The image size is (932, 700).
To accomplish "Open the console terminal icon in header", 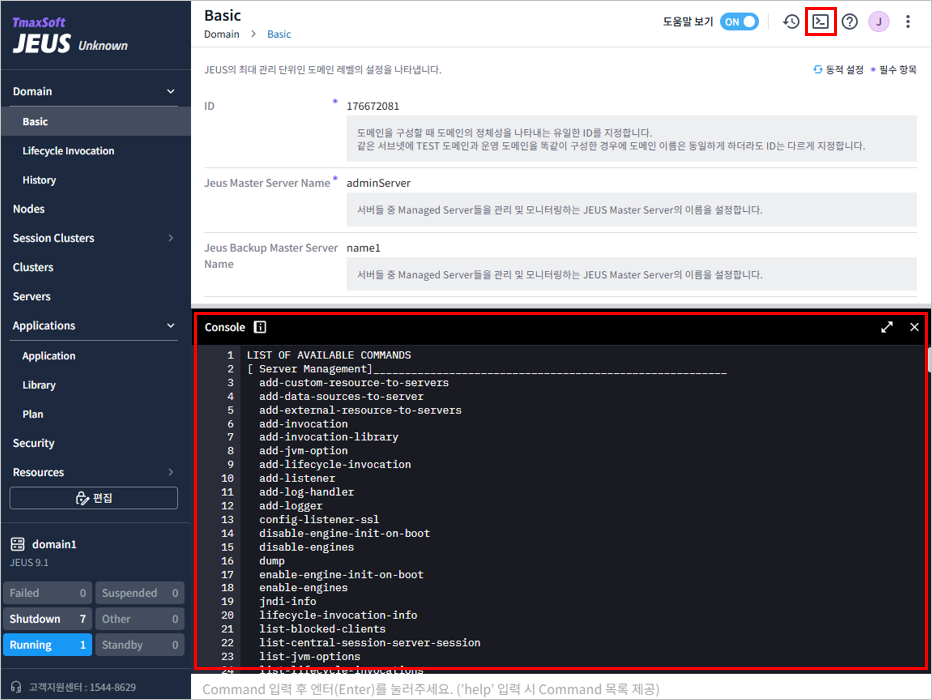I will (x=820, y=21).
